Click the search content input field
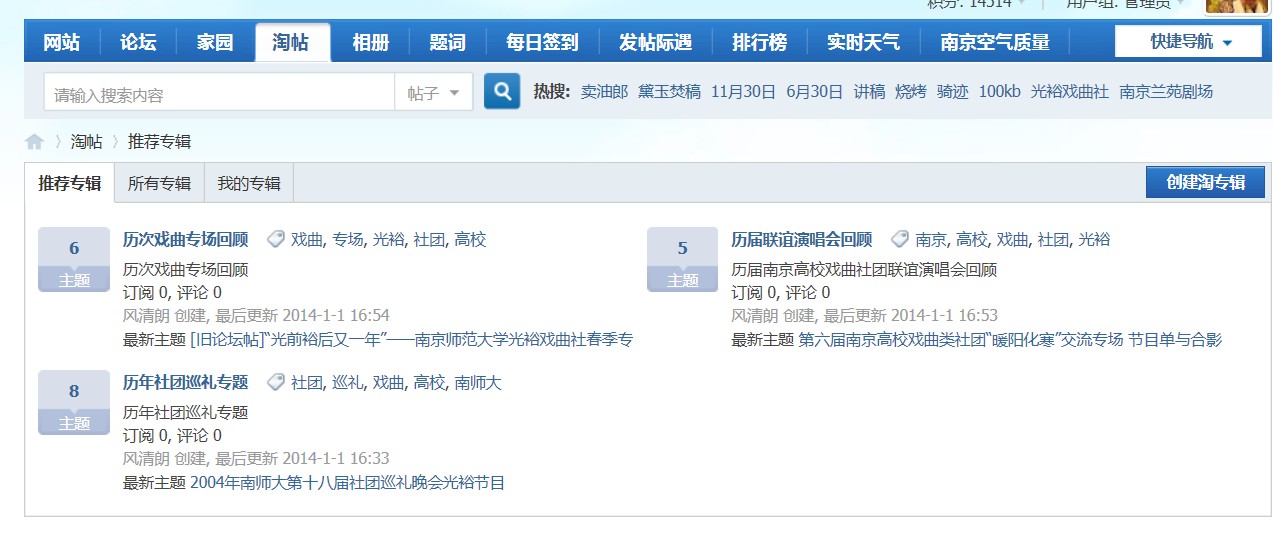 pyautogui.click(x=220, y=94)
